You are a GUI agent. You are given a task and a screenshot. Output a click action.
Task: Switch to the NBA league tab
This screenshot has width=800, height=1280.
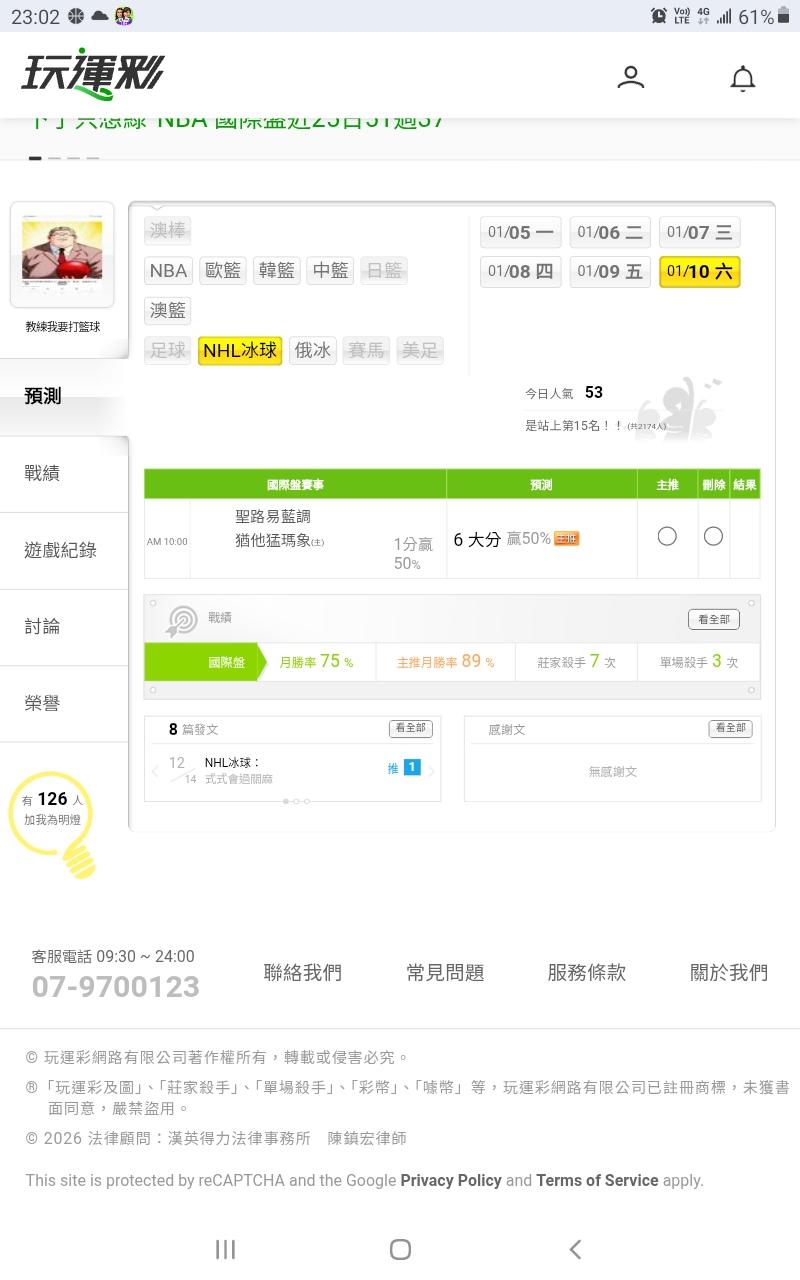point(168,270)
